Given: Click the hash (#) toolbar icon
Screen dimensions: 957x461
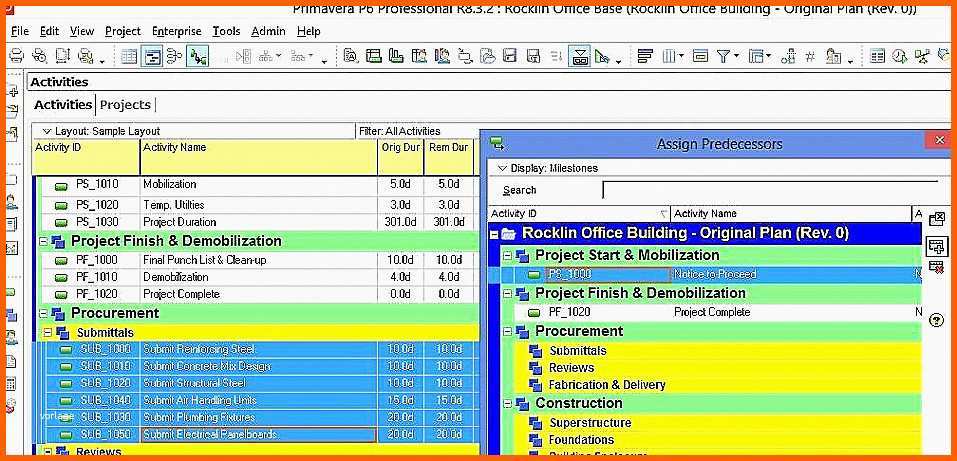Looking at the screenshot, I should [810, 56].
